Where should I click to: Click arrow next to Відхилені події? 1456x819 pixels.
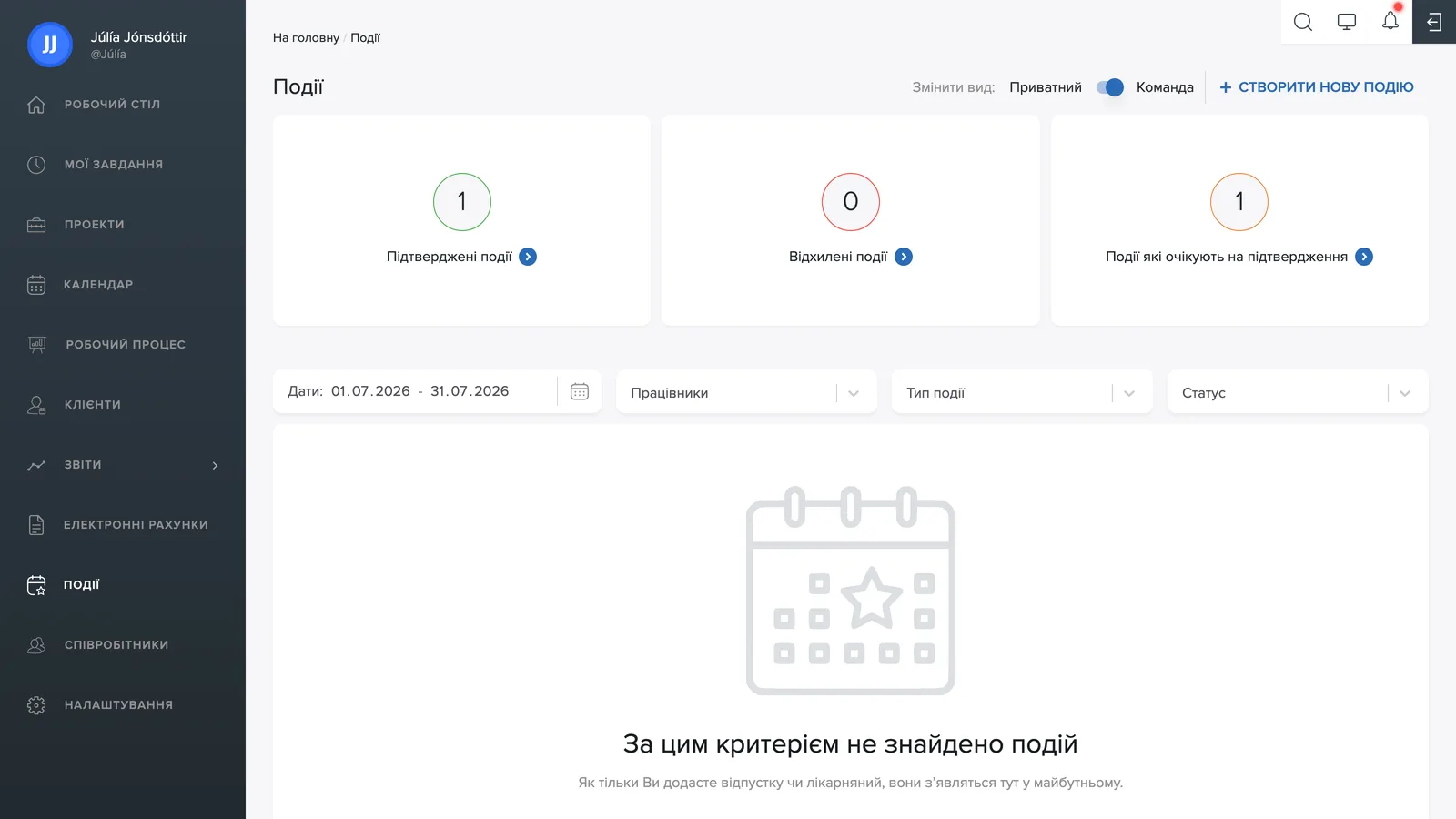[904, 257]
